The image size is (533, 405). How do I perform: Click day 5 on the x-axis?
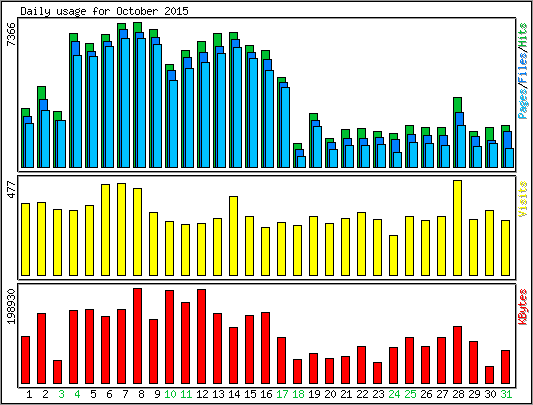[x=93, y=394]
